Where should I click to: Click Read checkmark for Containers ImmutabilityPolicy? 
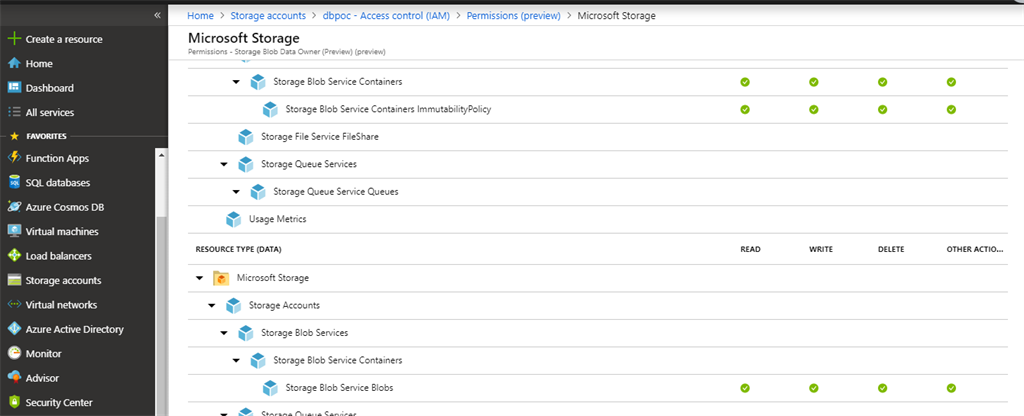[x=744, y=110]
